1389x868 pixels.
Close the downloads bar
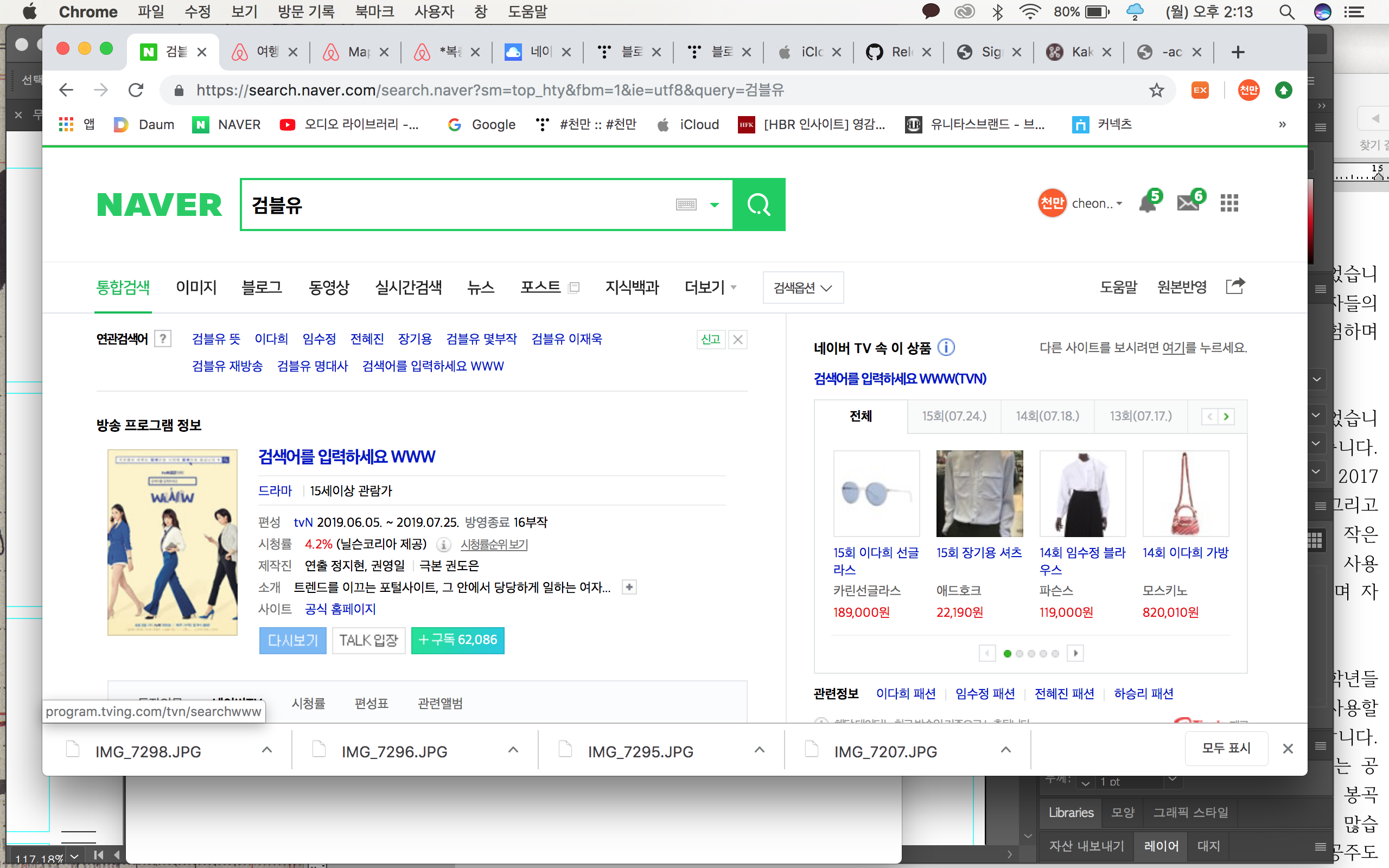coord(1288,748)
